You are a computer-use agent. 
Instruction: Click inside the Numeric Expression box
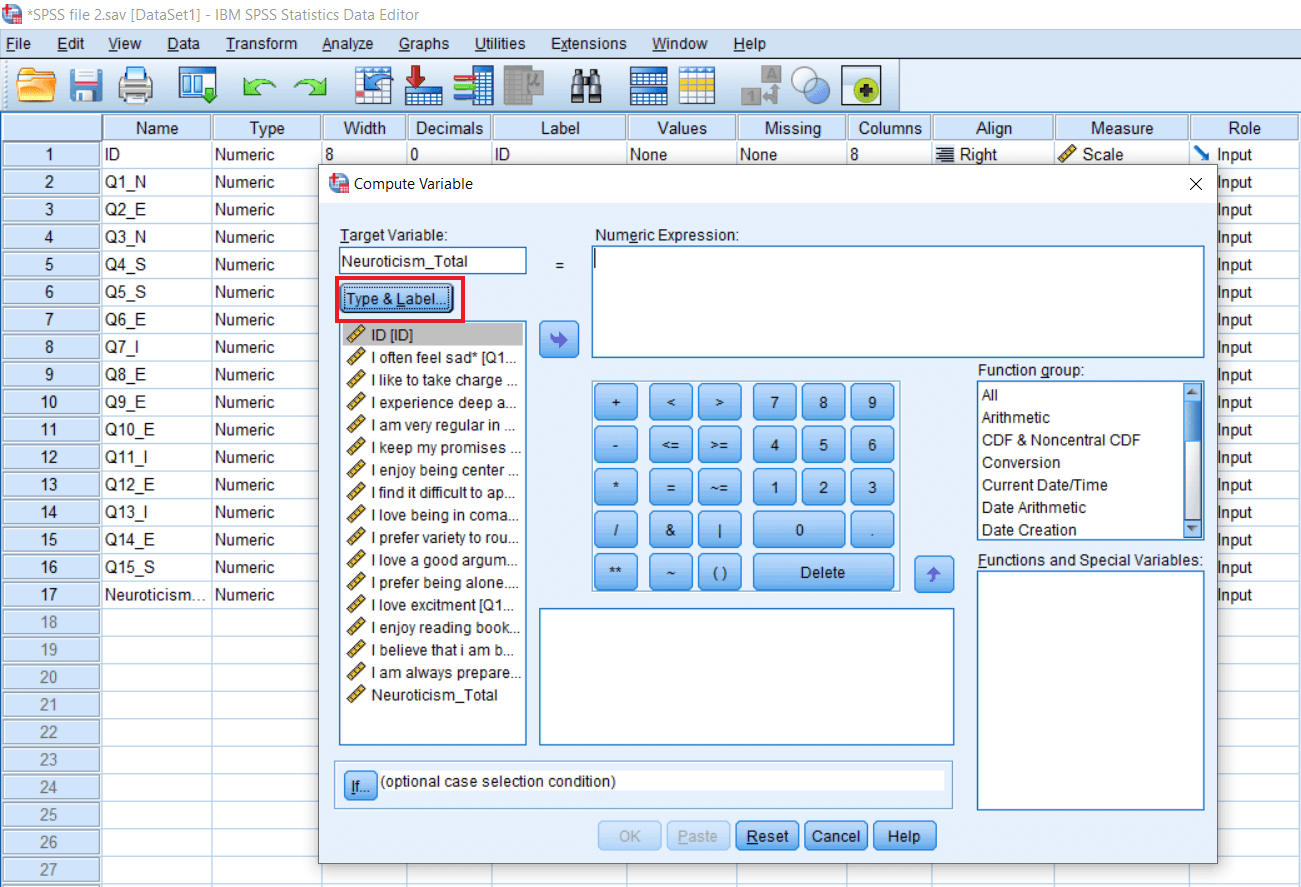[x=898, y=302]
